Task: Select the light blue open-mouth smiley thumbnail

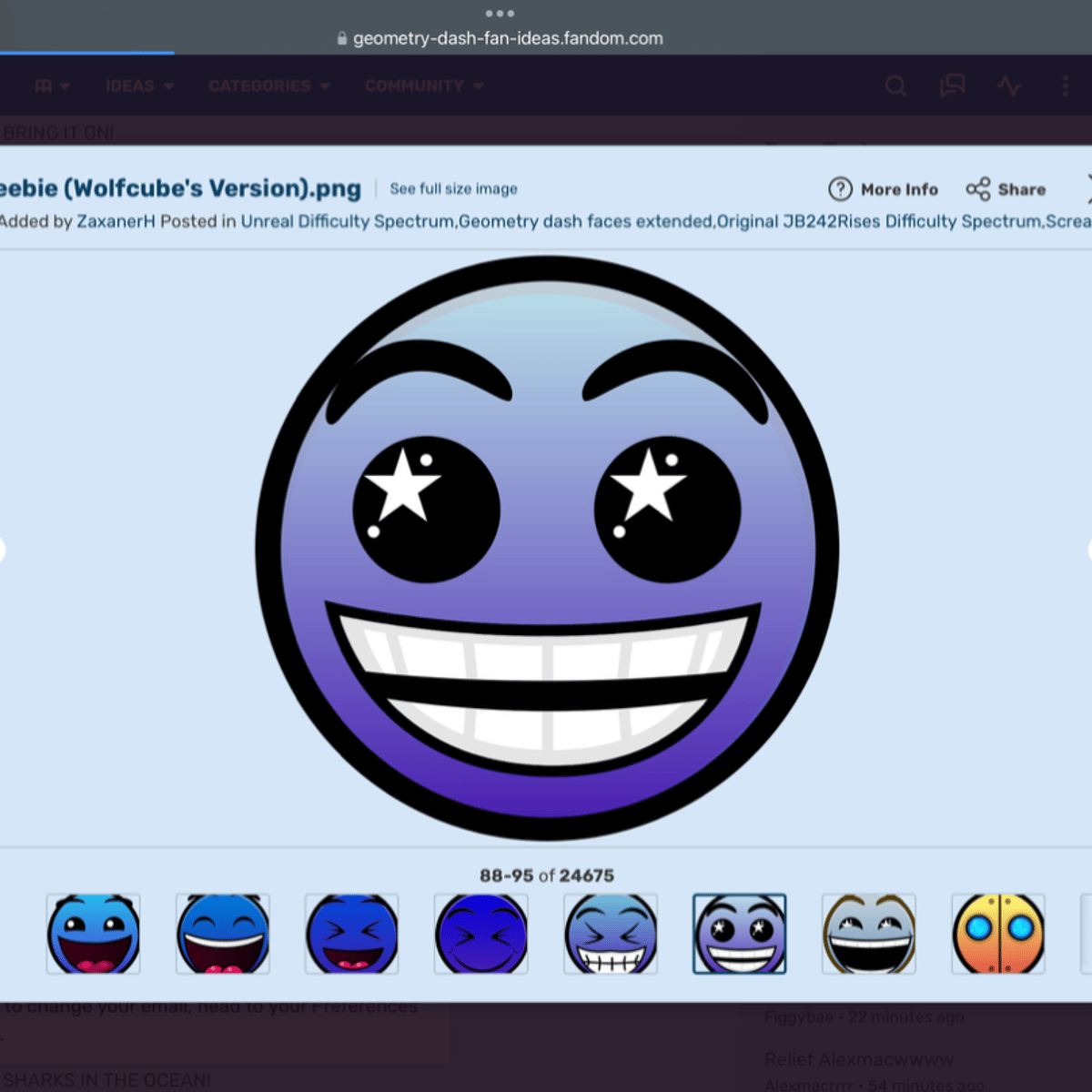Action: (x=94, y=934)
